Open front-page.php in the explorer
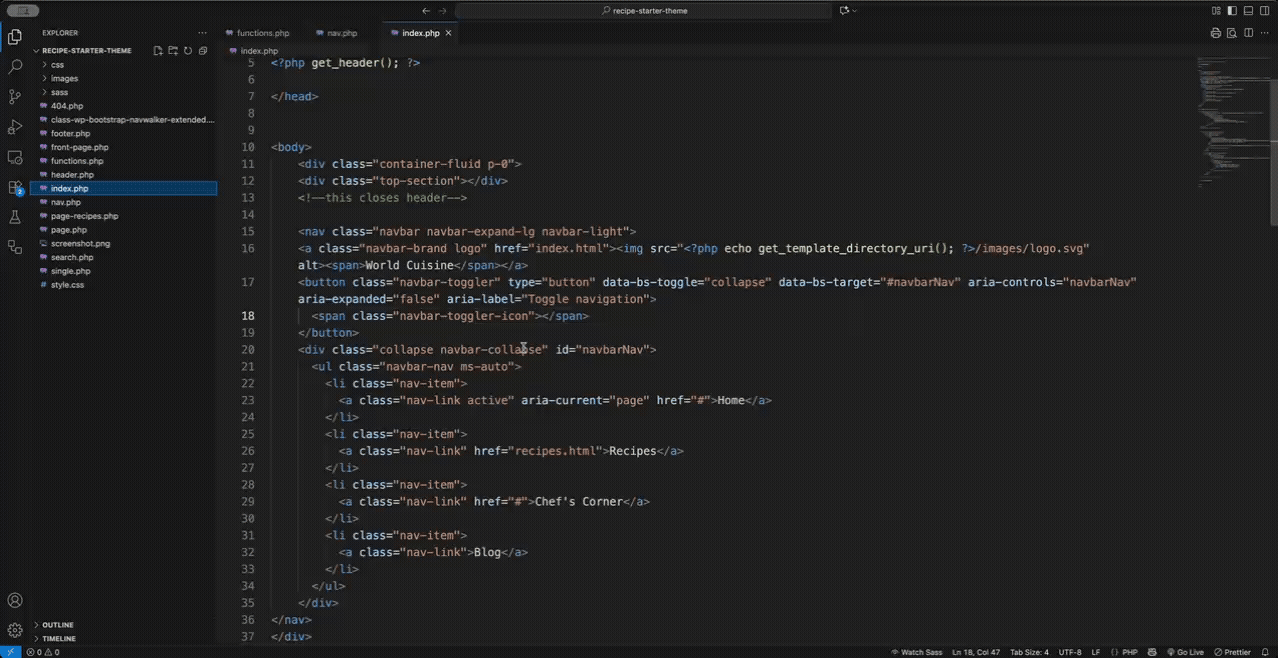The image size is (1278, 658). tap(79, 147)
